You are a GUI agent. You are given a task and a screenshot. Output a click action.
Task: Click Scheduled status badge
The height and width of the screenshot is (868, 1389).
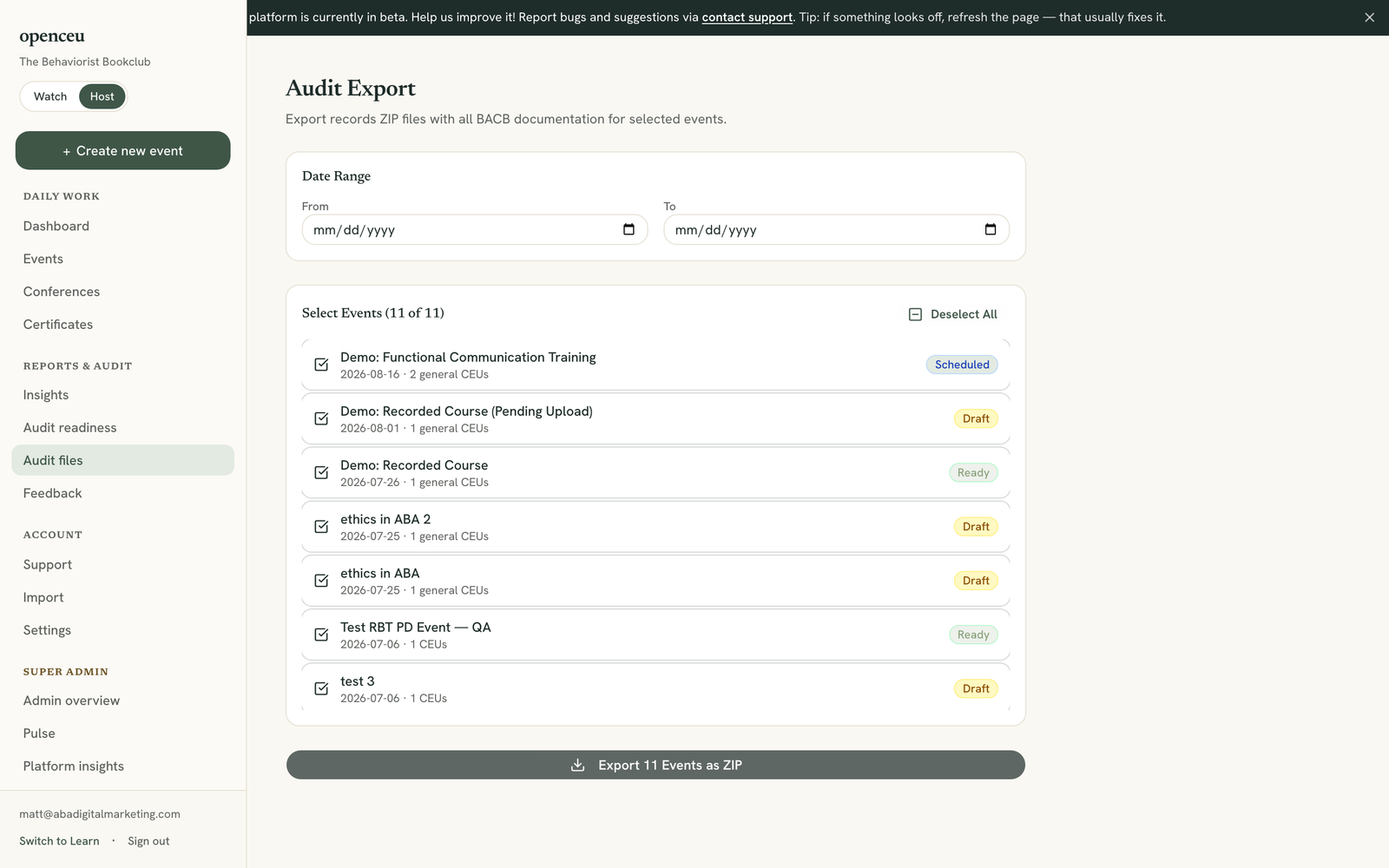[962, 365]
